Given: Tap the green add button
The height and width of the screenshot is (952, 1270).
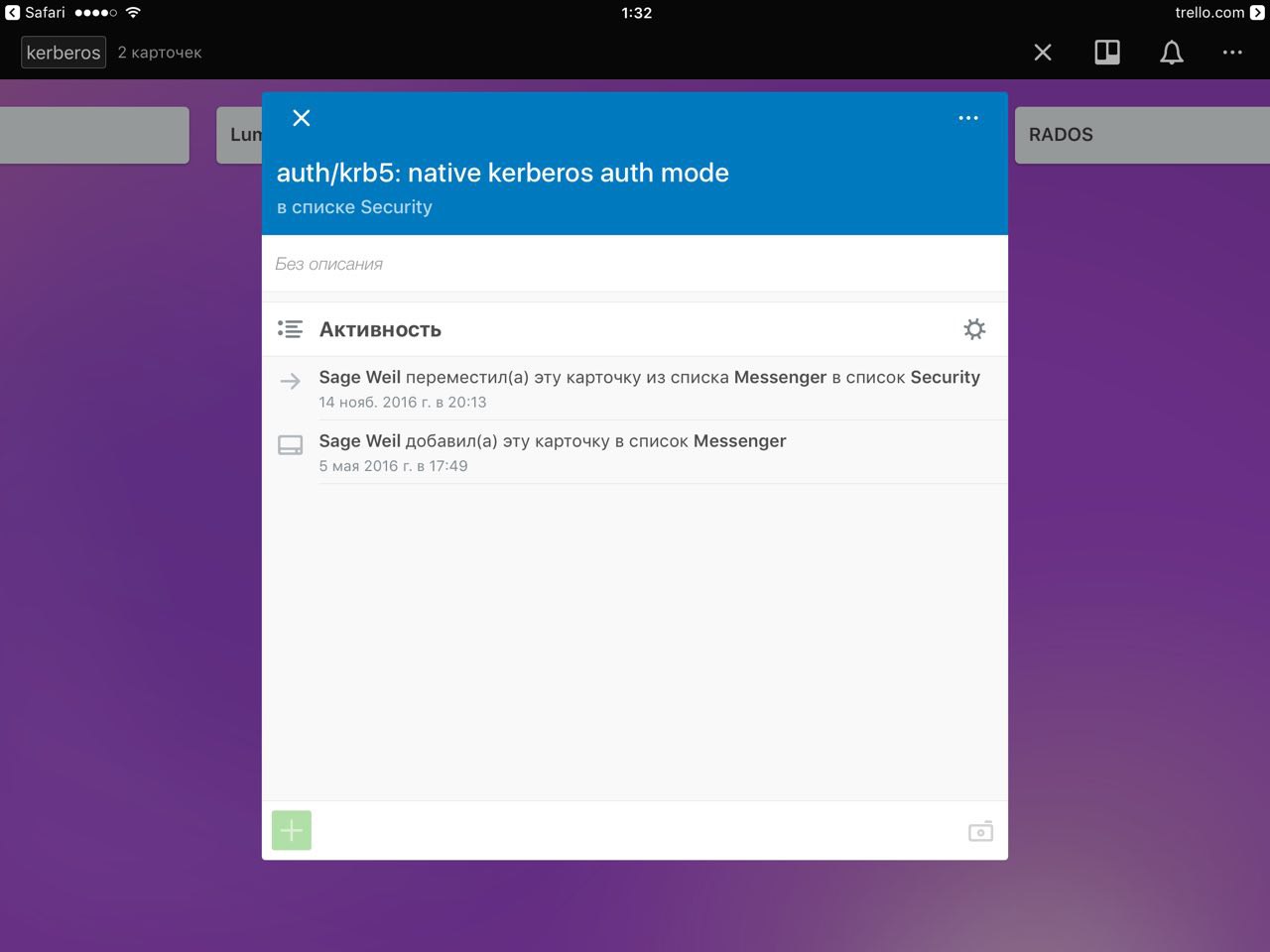Looking at the screenshot, I should coord(292,830).
